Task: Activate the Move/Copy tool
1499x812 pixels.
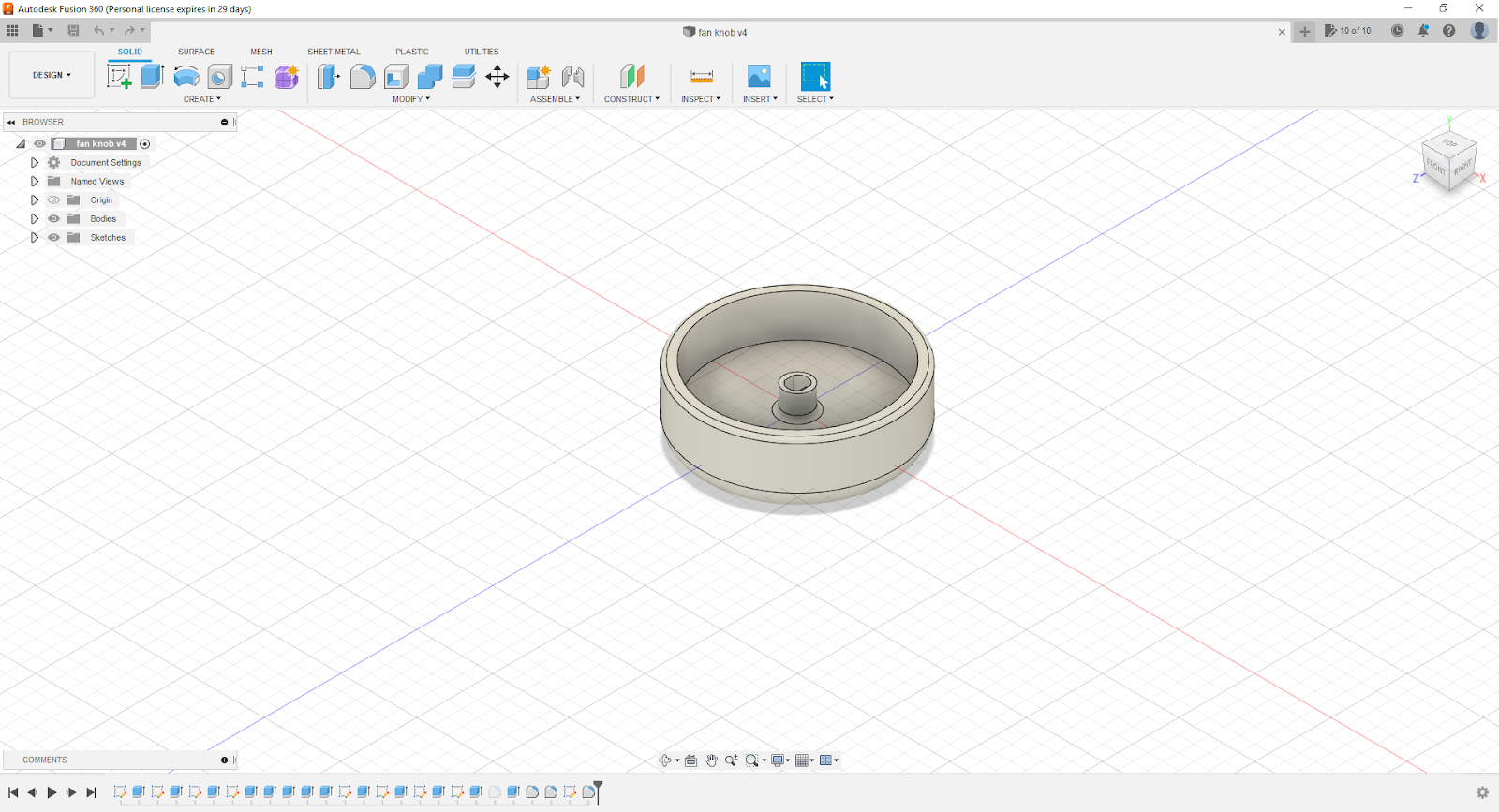Action: click(x=497, y=77)
